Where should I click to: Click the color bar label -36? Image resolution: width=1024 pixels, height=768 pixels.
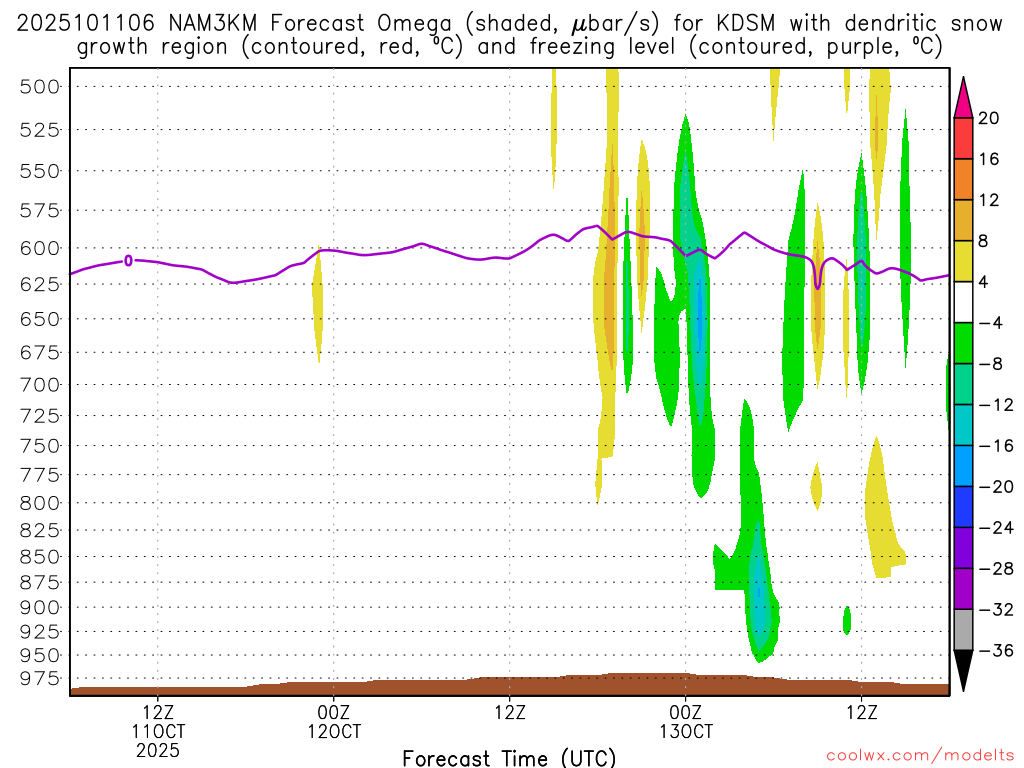coord(996,650)
